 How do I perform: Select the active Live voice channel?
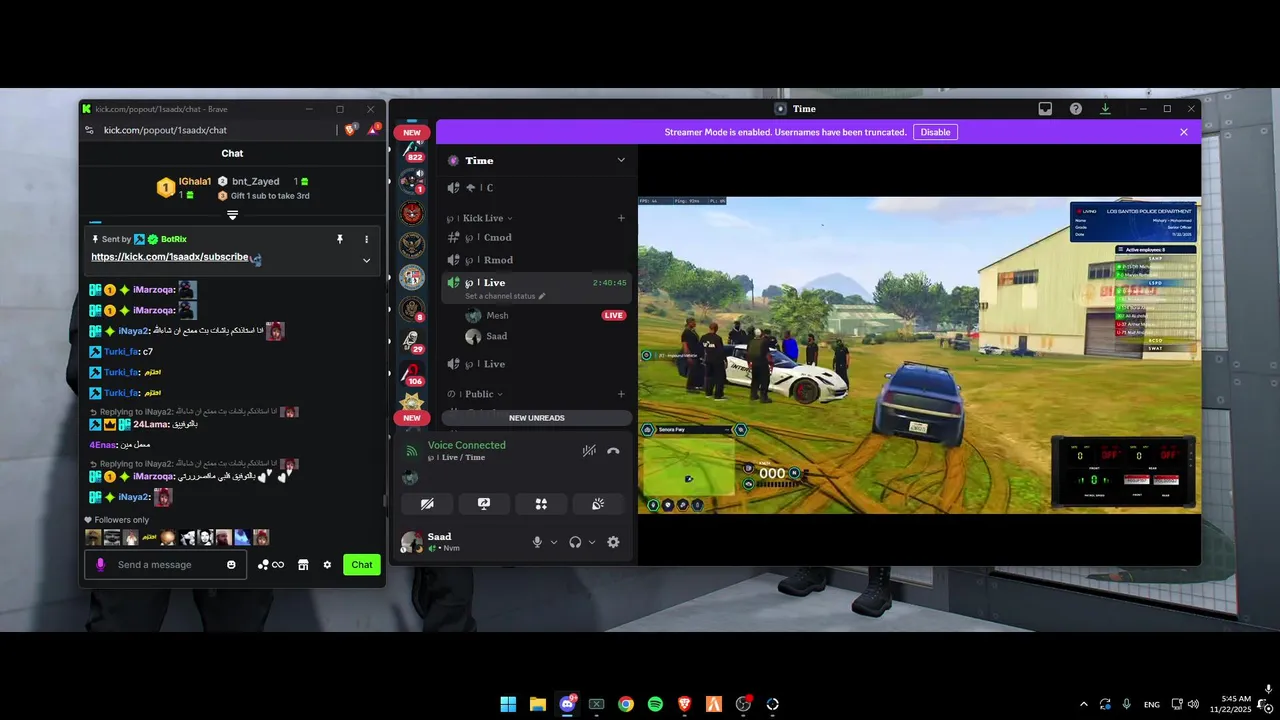point(536,283)
